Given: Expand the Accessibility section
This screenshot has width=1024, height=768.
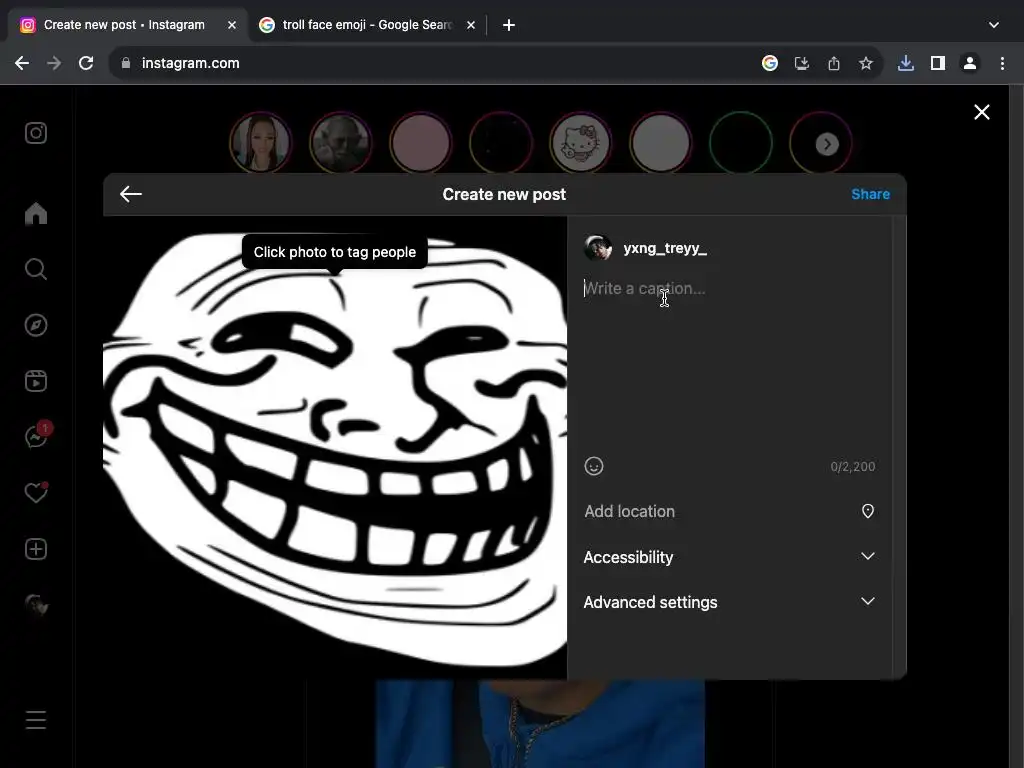Looking at the screenshot, I should 729,557.
